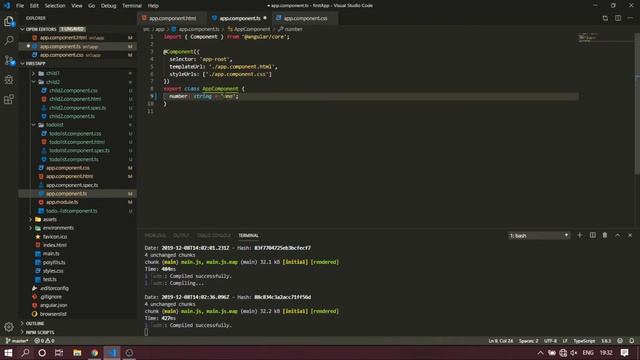Switch to app.component.css editor tab
The image size is (640, 360).
(305, 18)
